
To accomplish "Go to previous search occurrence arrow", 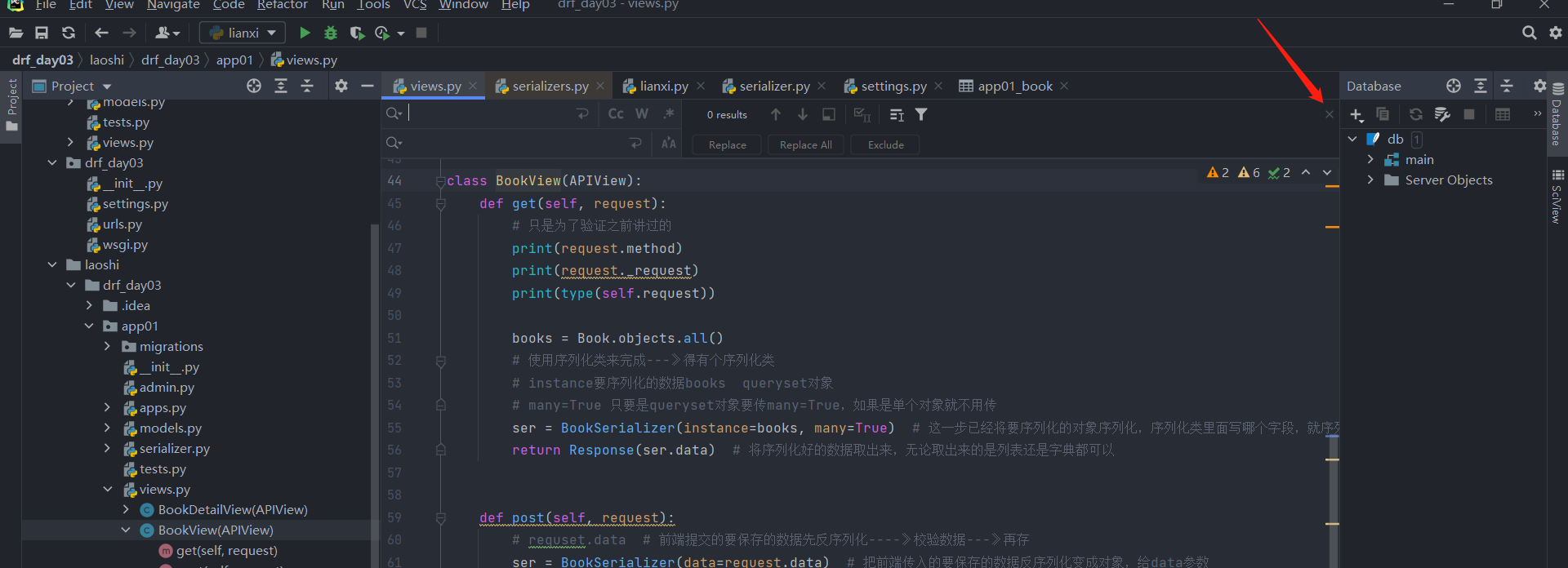I will tap(776, 114).
